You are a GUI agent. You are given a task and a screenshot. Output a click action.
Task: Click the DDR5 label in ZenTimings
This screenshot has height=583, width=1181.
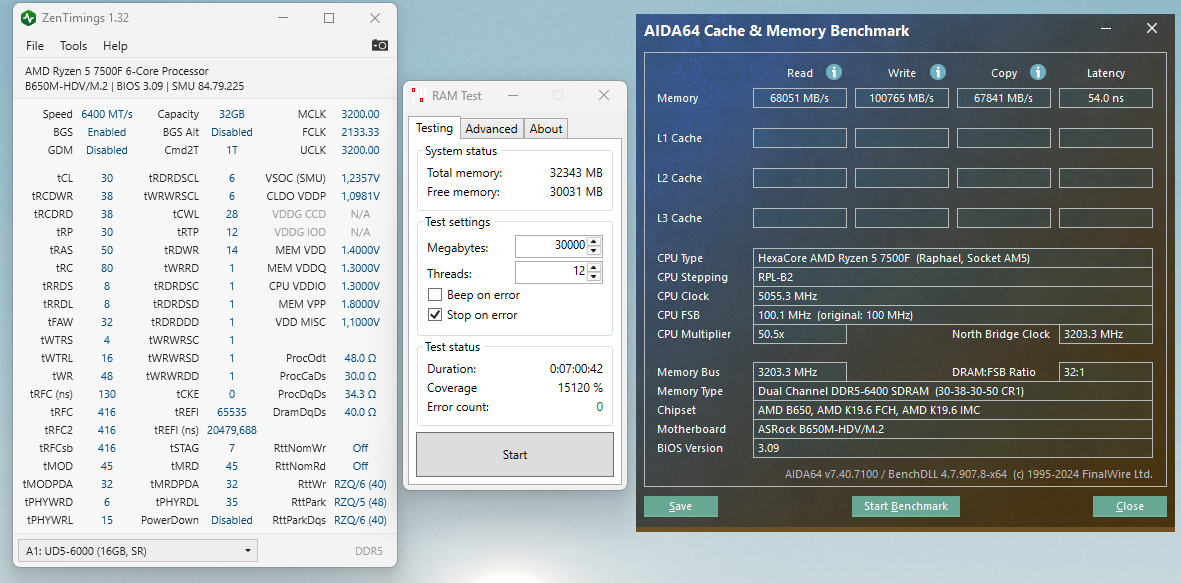point(368,551)
